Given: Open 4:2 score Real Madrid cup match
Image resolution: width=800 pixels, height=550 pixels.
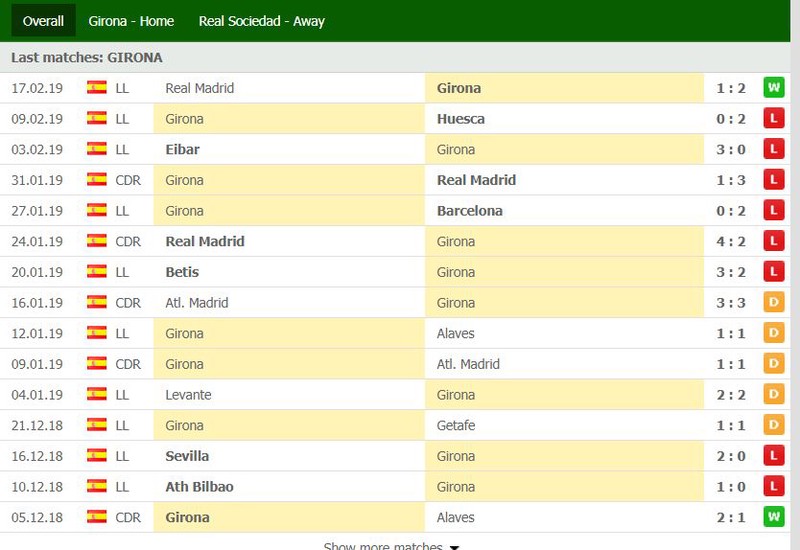Looking at the screenshot, I should pos(731,241).
